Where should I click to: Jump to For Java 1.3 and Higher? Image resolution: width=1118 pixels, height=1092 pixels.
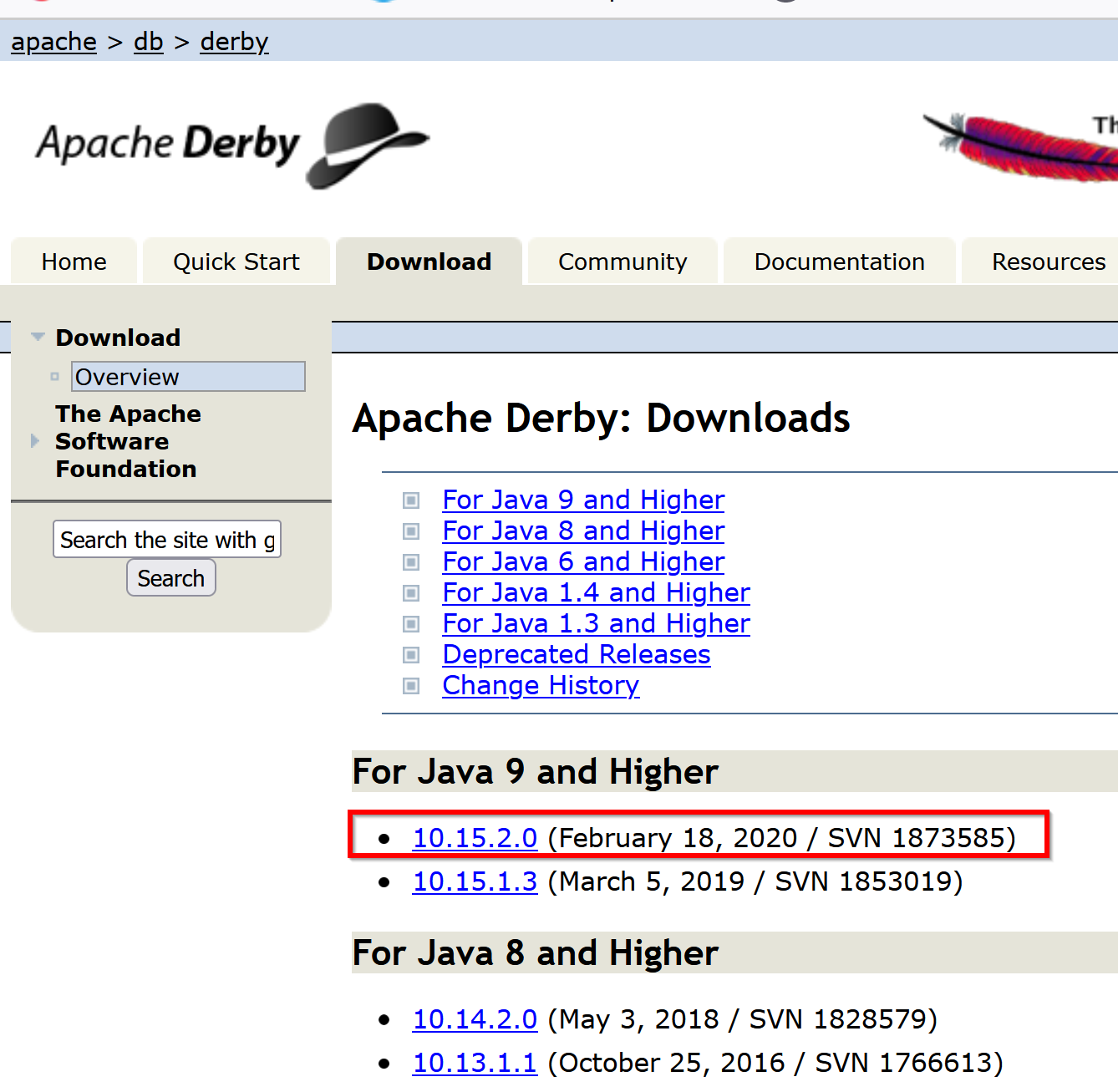click(x=596, y=623)
